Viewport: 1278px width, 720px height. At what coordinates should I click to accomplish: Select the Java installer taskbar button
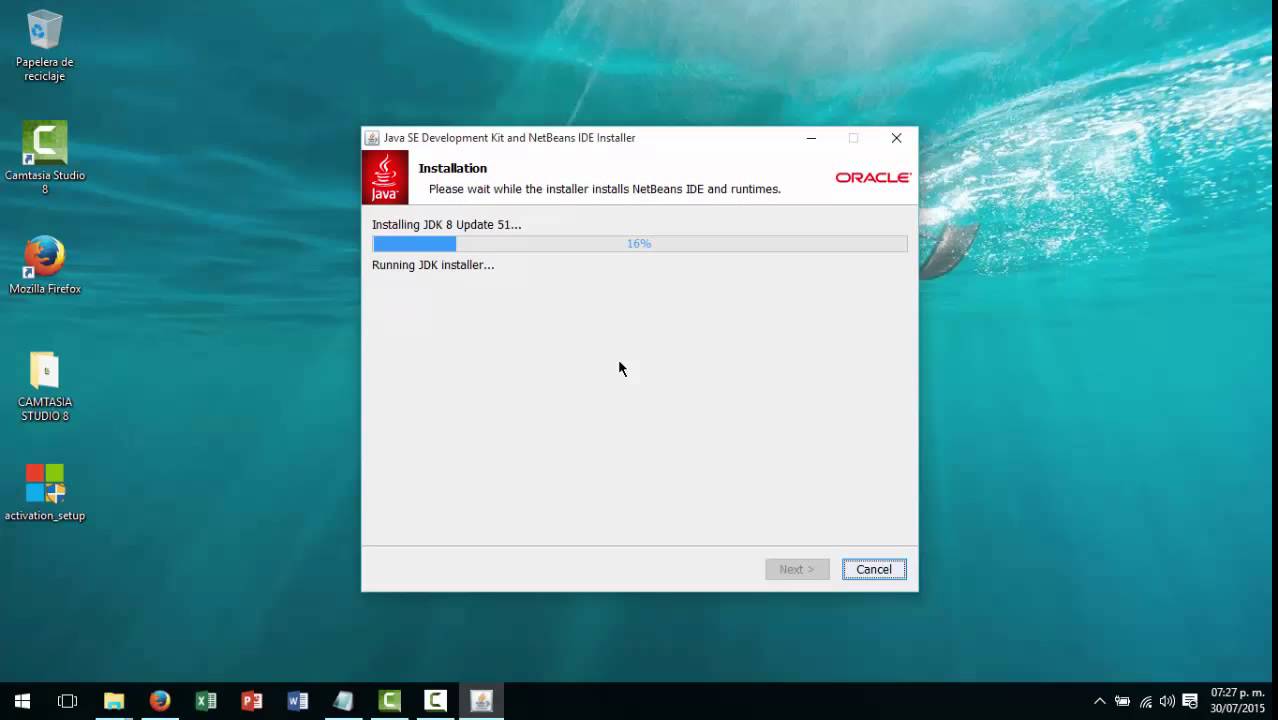[481, 701]
